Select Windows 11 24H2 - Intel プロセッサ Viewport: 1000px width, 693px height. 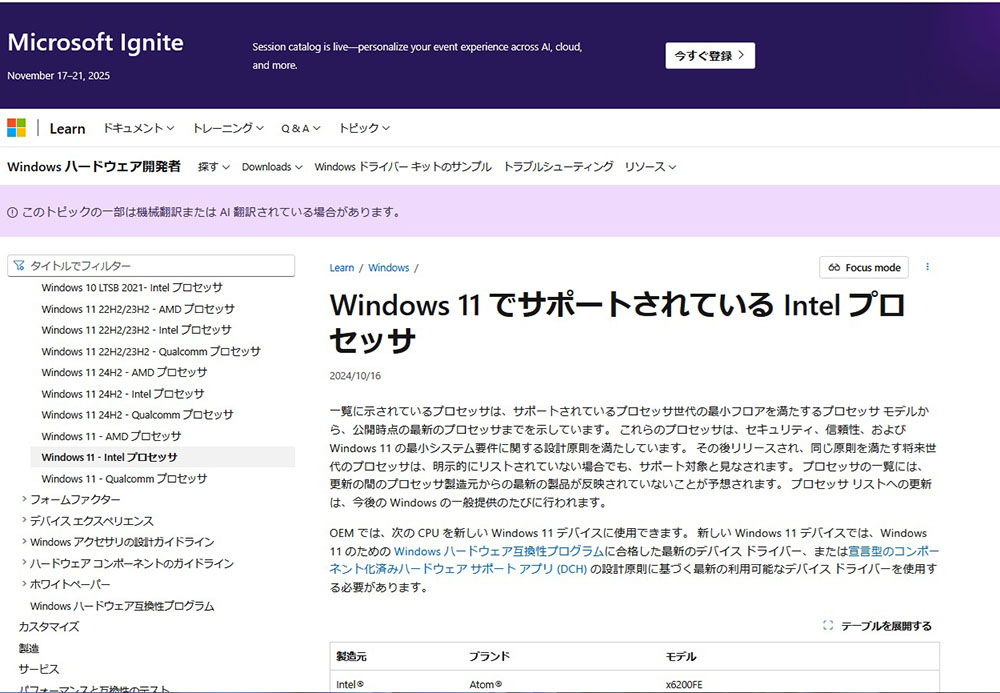coord(122,394)
